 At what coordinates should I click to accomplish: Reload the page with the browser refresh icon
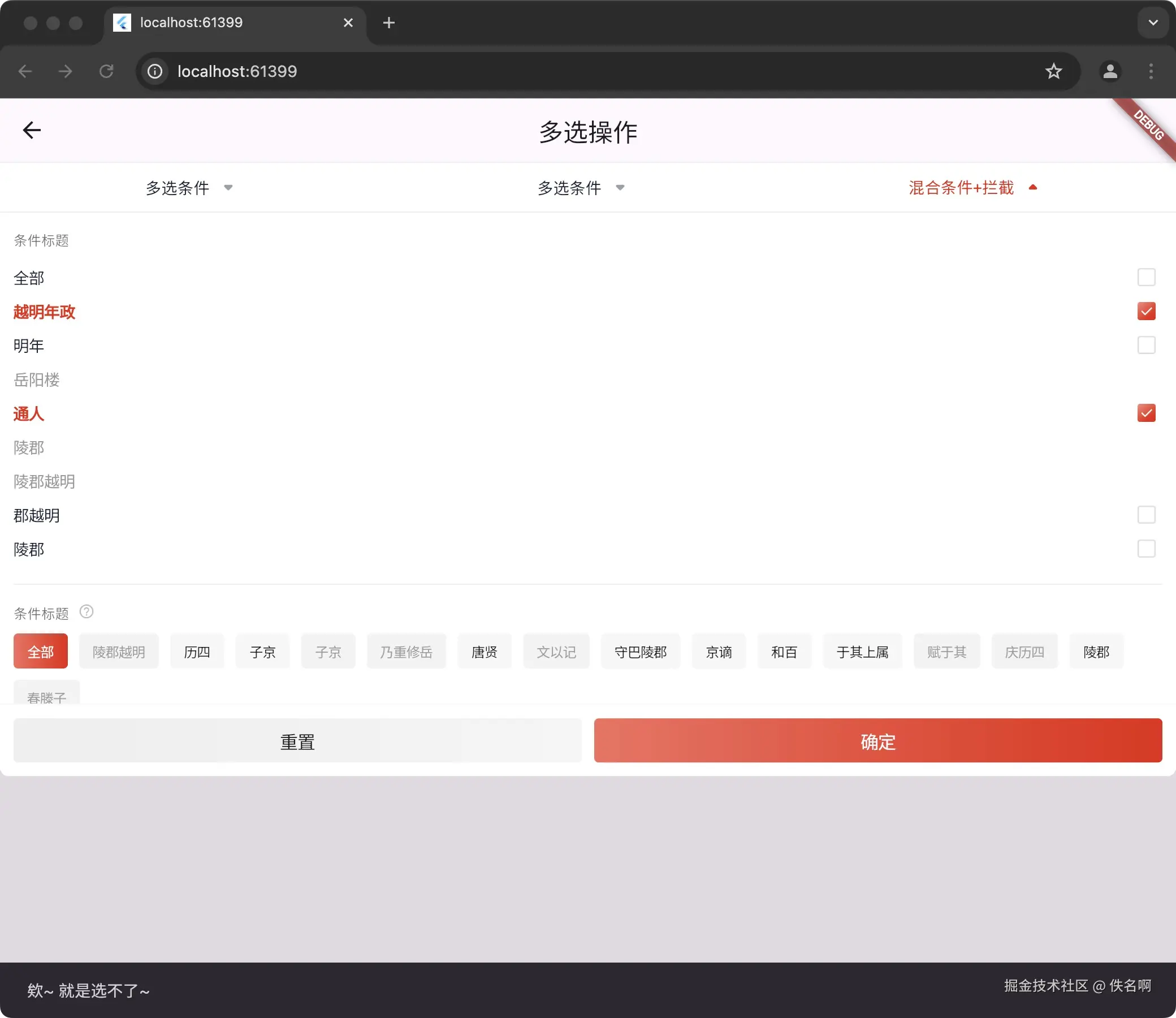[106, 71]
